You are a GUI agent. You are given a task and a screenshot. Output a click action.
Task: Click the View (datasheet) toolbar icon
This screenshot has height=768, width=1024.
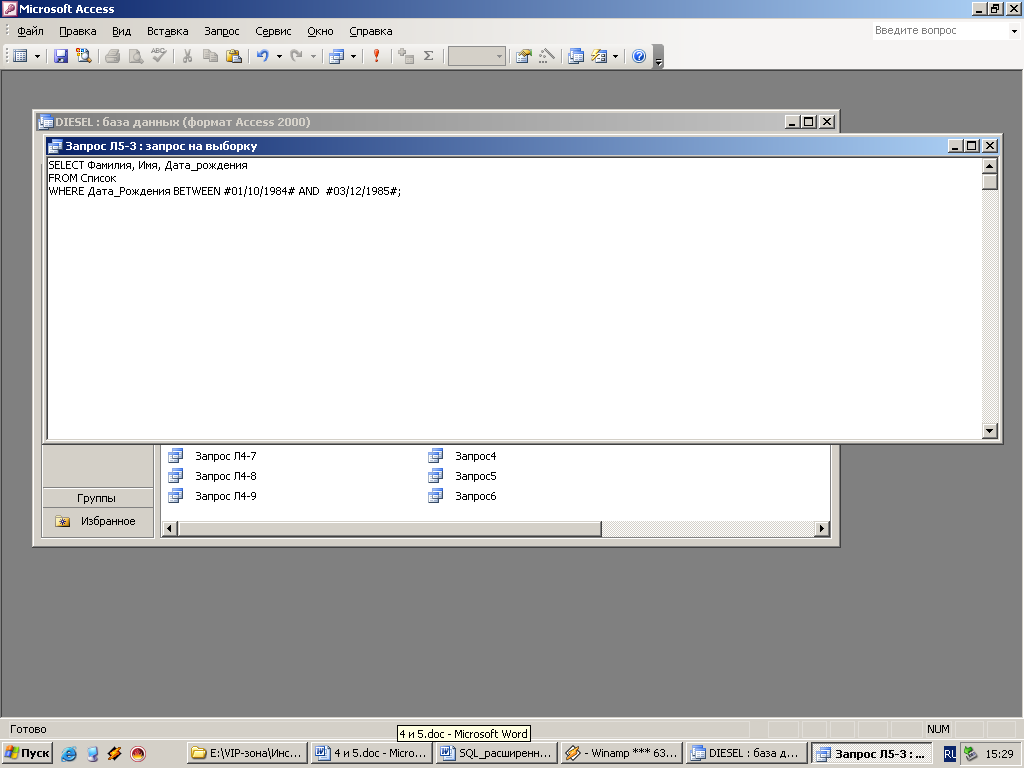coord(20,56)
